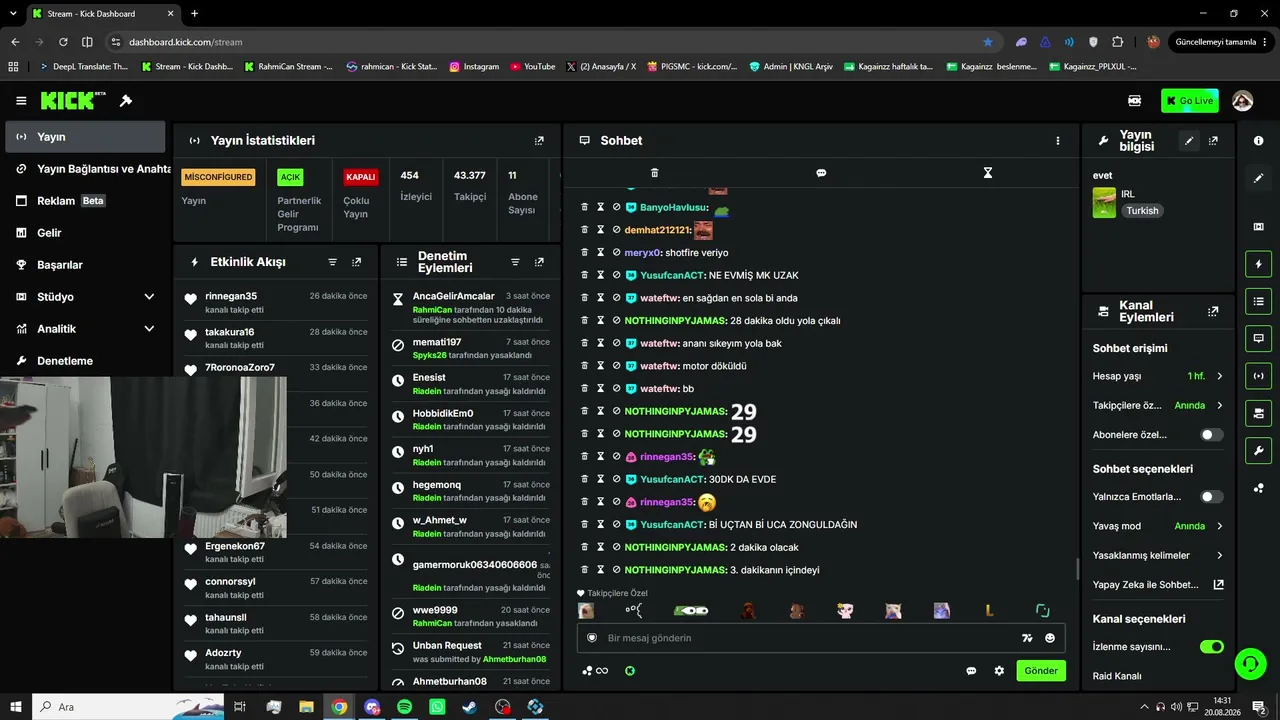This screenshot has height=720, width=1280.
Task: Click the green Go Live button
Action: (x=1189, y=101)
